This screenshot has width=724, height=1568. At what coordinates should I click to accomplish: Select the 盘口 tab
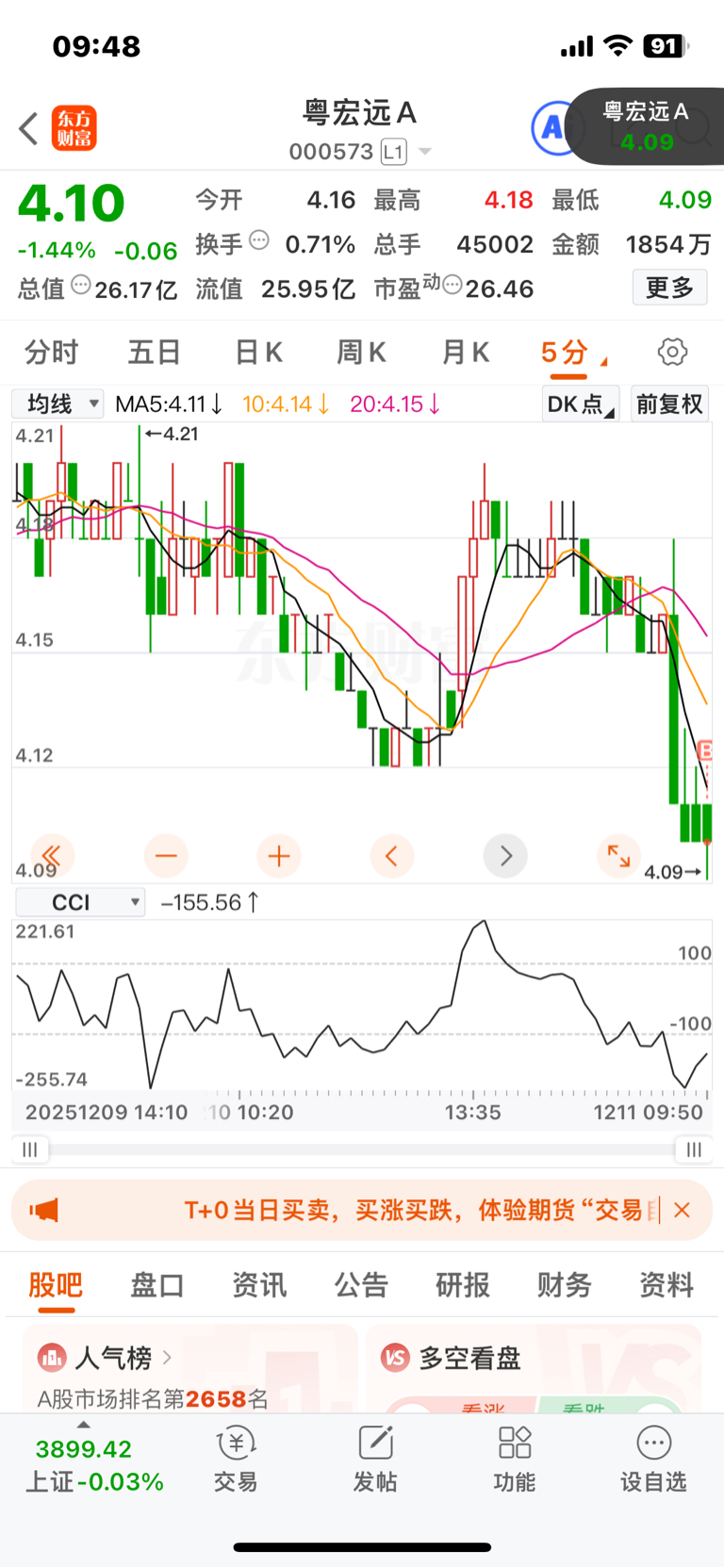pyautogui.click(x=156, y=1284)
